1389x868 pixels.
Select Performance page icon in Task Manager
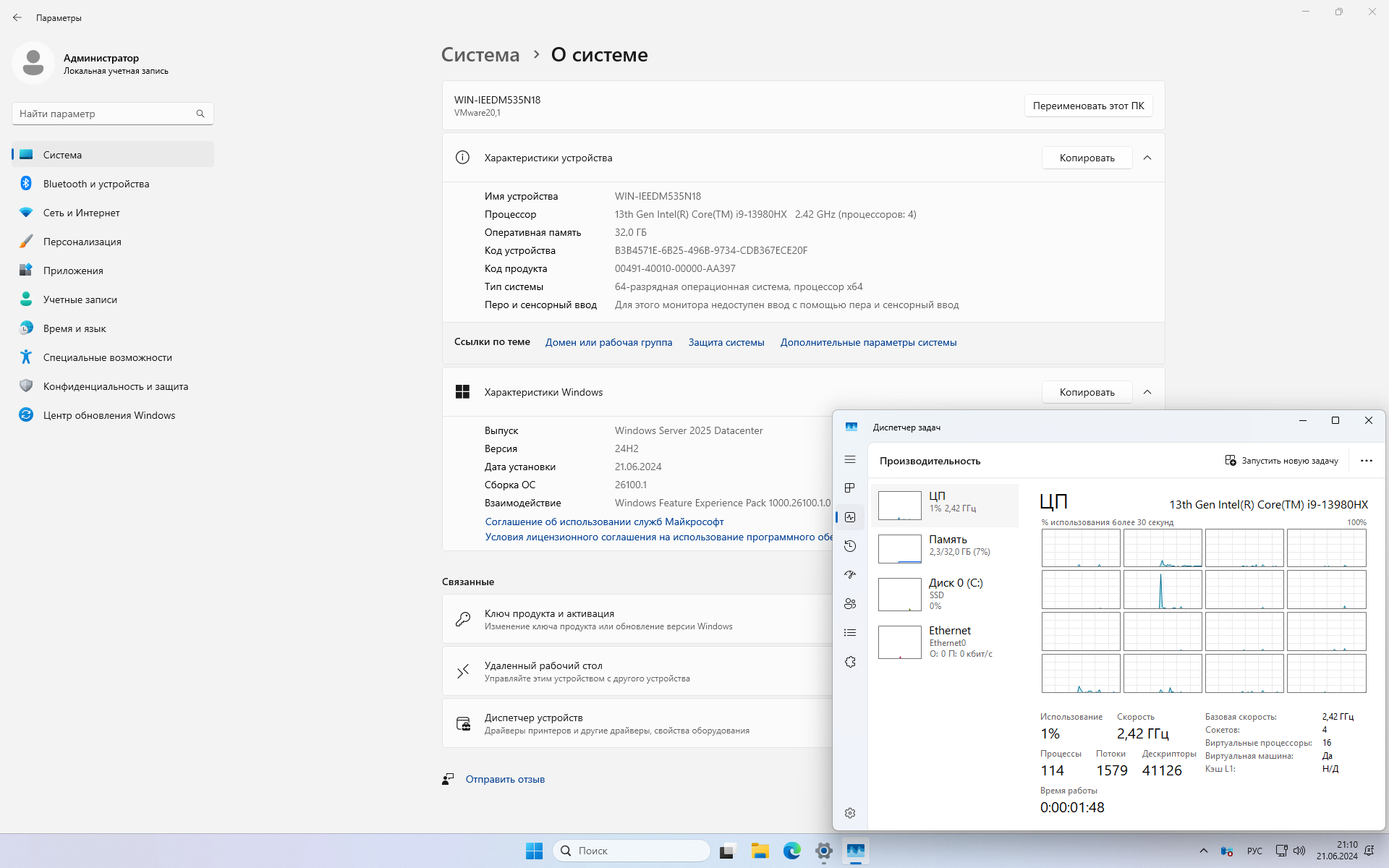pyautogui.click(x=850, y=517)
